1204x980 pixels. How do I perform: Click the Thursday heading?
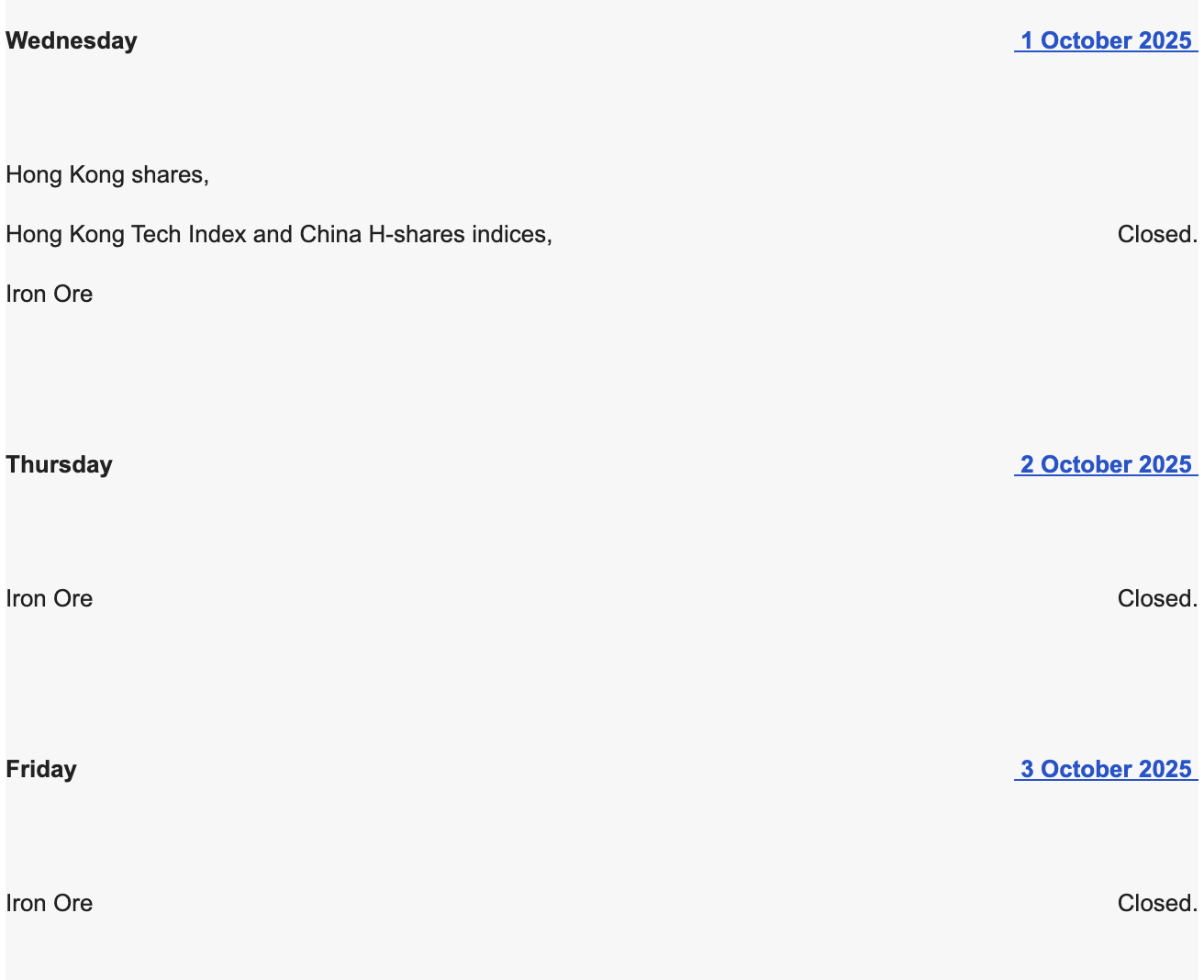pos(59,465)
